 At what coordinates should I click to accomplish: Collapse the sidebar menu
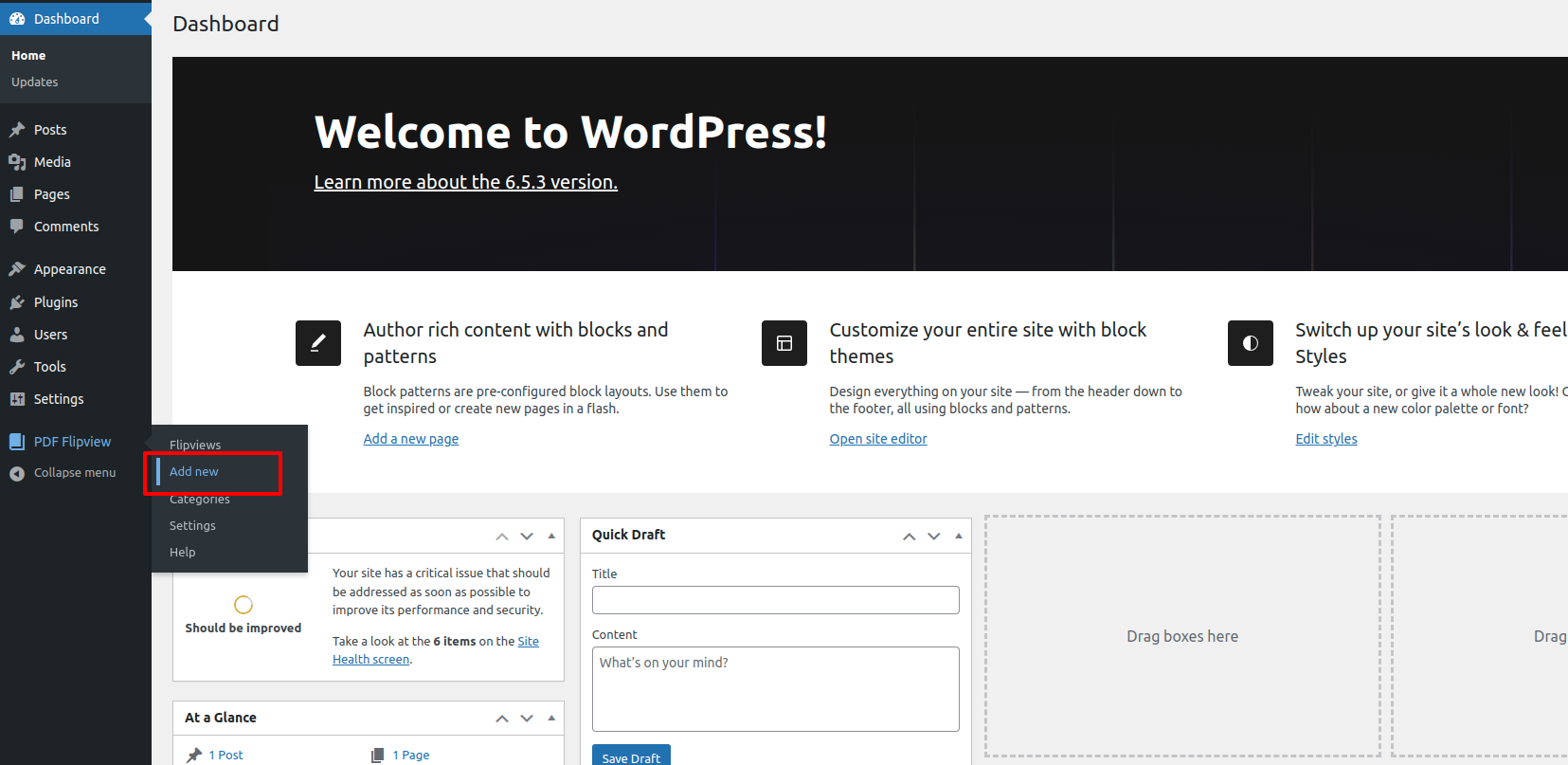coord(63,473)
